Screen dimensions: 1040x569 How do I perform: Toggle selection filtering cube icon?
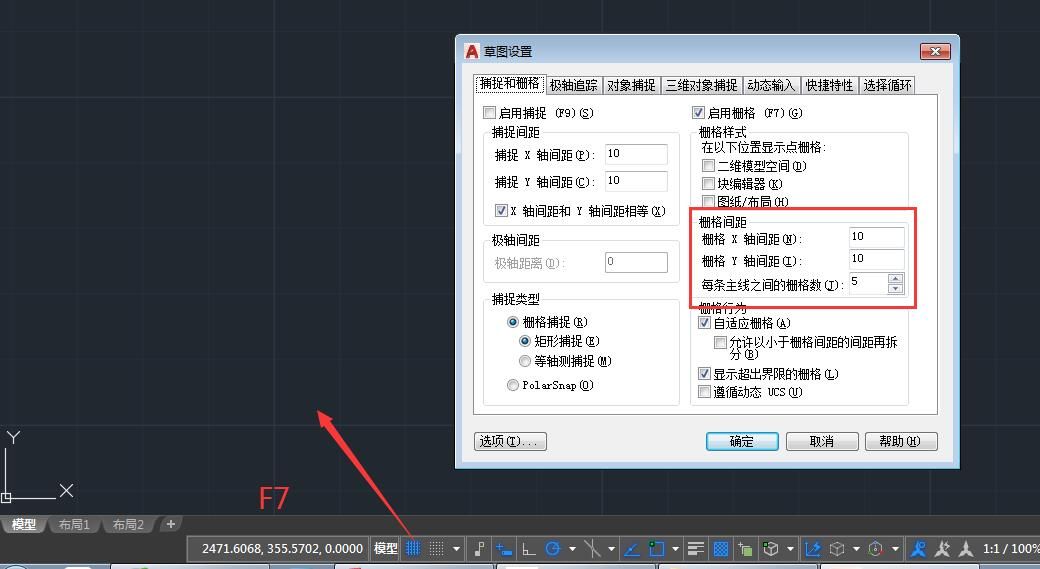pyautogui.click(x=838, y=548)
